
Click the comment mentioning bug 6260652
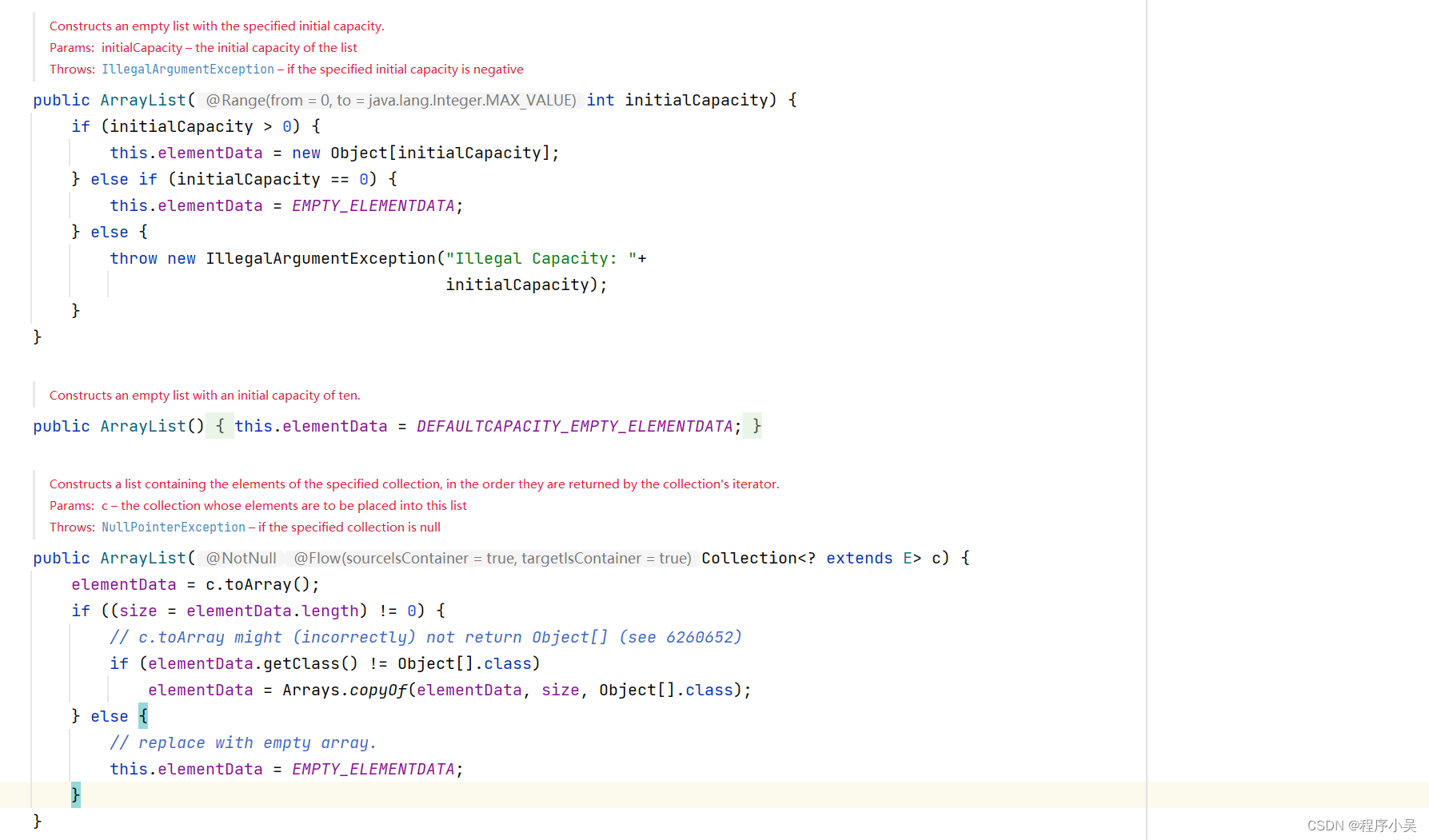click(x=426, y=637)
